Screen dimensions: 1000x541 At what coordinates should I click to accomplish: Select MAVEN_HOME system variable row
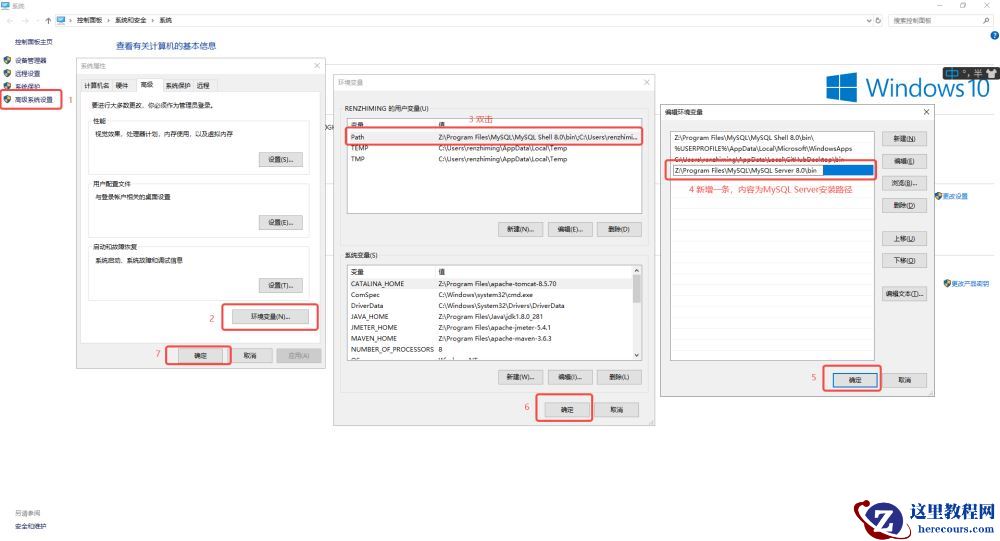pos(490,339)
